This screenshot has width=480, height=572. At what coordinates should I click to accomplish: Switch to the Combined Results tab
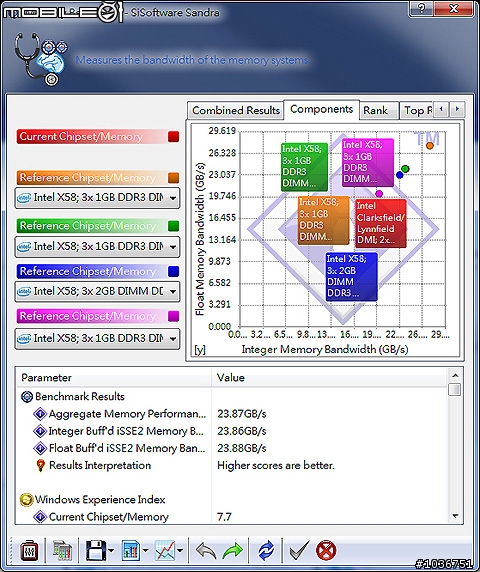tap(236, 110)
